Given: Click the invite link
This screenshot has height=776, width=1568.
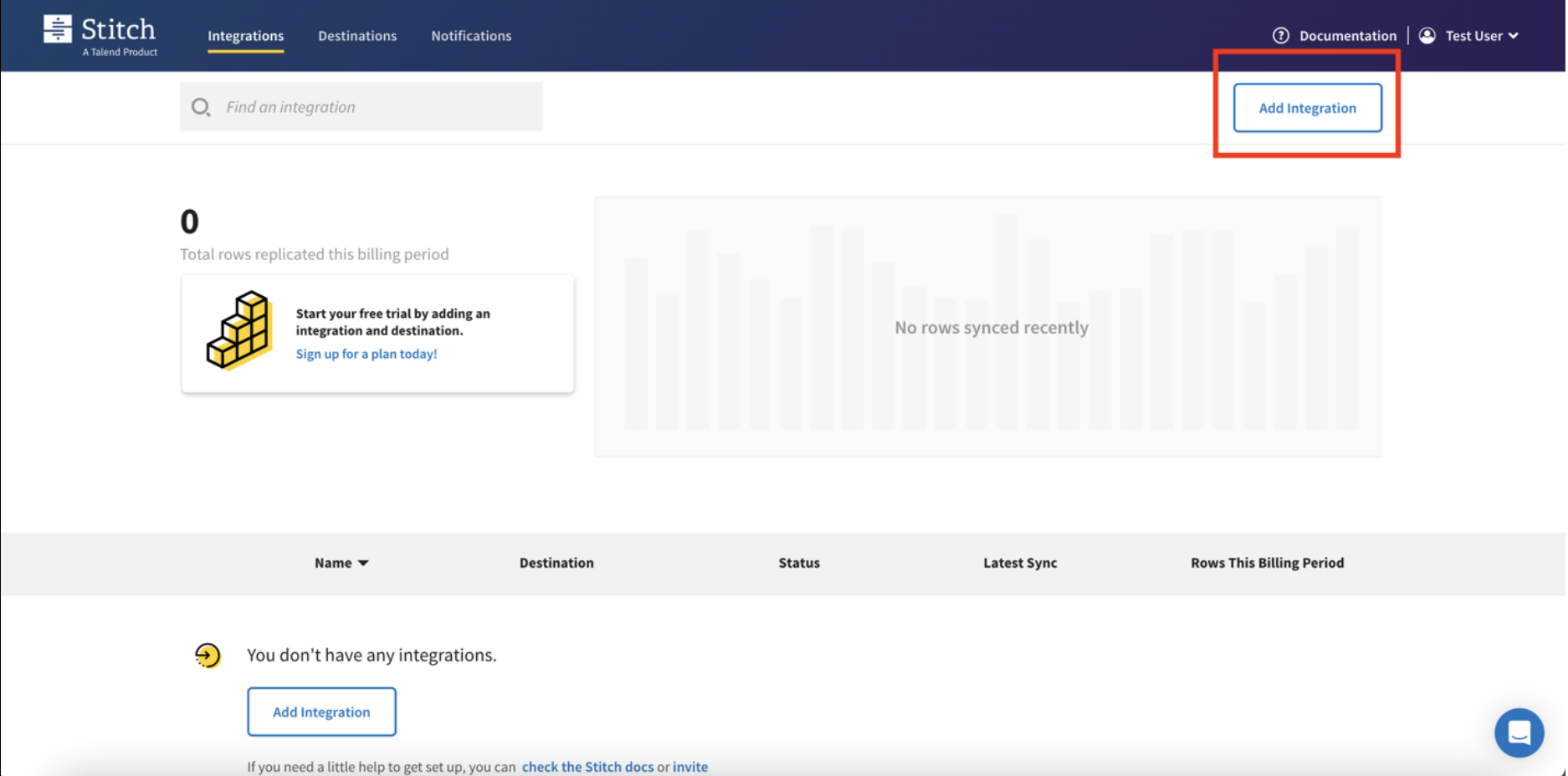Looking at the screenshot, I should (x=691, y=766).
